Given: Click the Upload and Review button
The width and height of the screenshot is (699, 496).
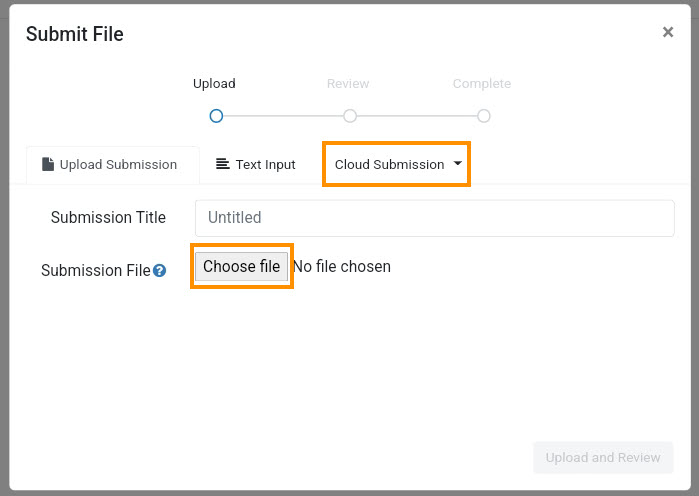Looking at the screenshot, I should 603,457.
